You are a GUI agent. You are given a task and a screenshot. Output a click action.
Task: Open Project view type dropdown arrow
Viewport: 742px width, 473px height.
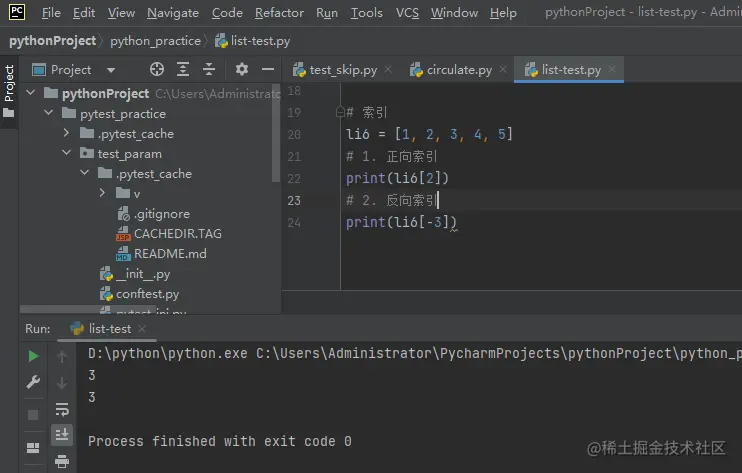pos(111,70)
